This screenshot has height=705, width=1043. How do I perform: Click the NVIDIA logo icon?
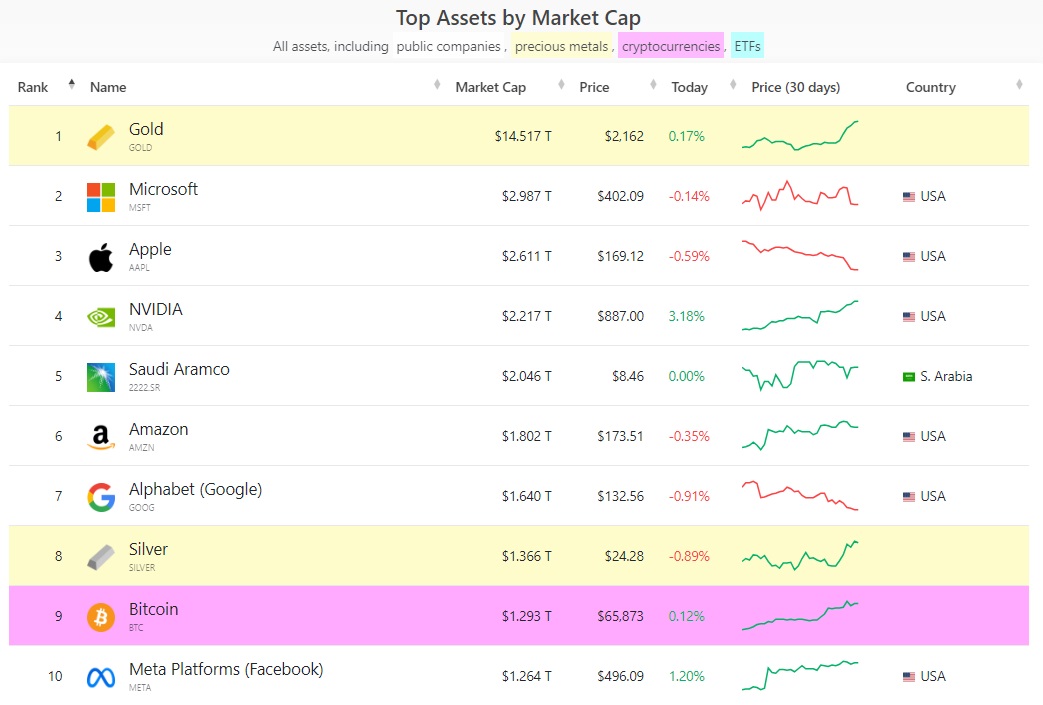click(101, 317)
